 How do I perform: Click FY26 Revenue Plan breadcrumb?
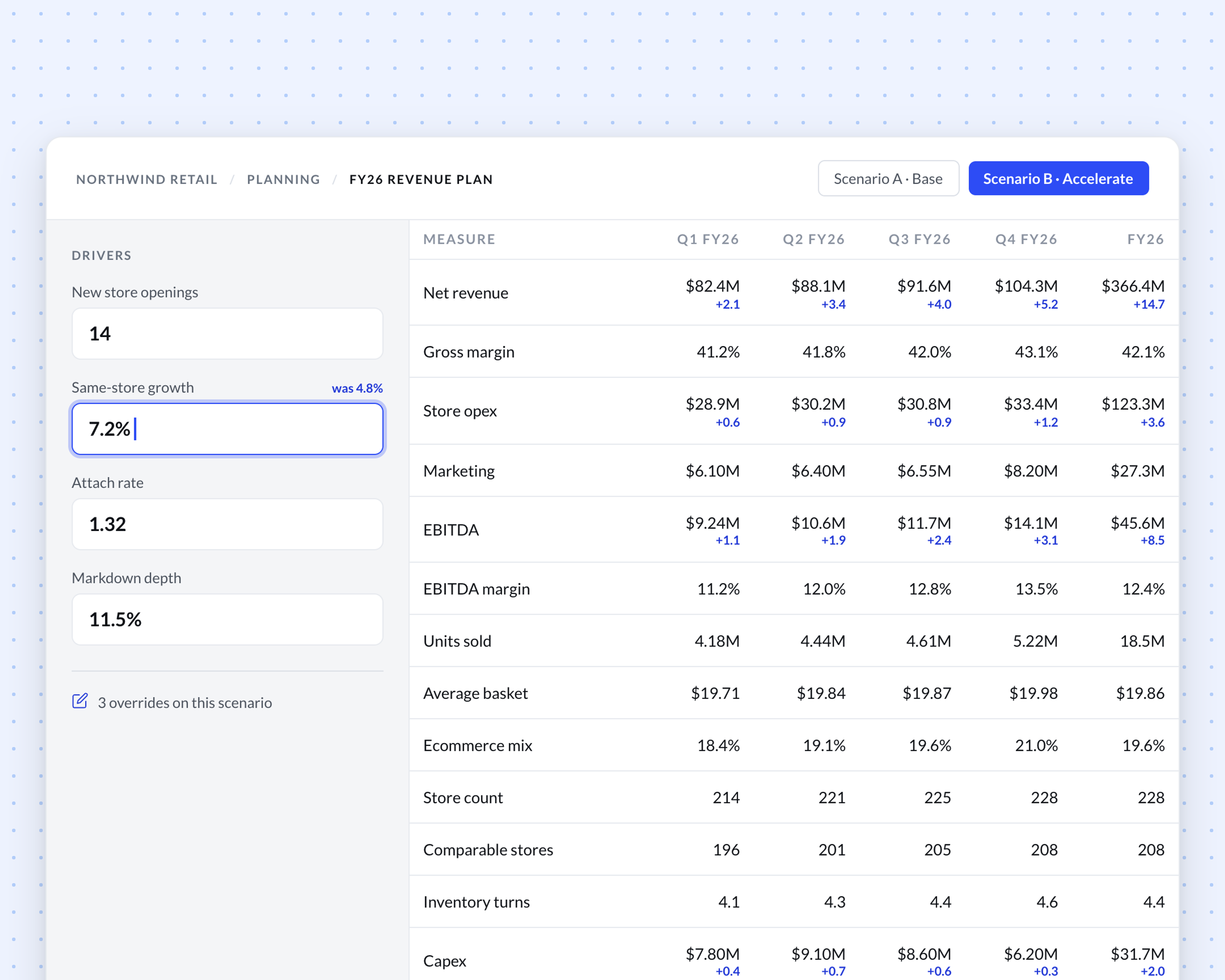pyautogui.click(x=421, y=180)
